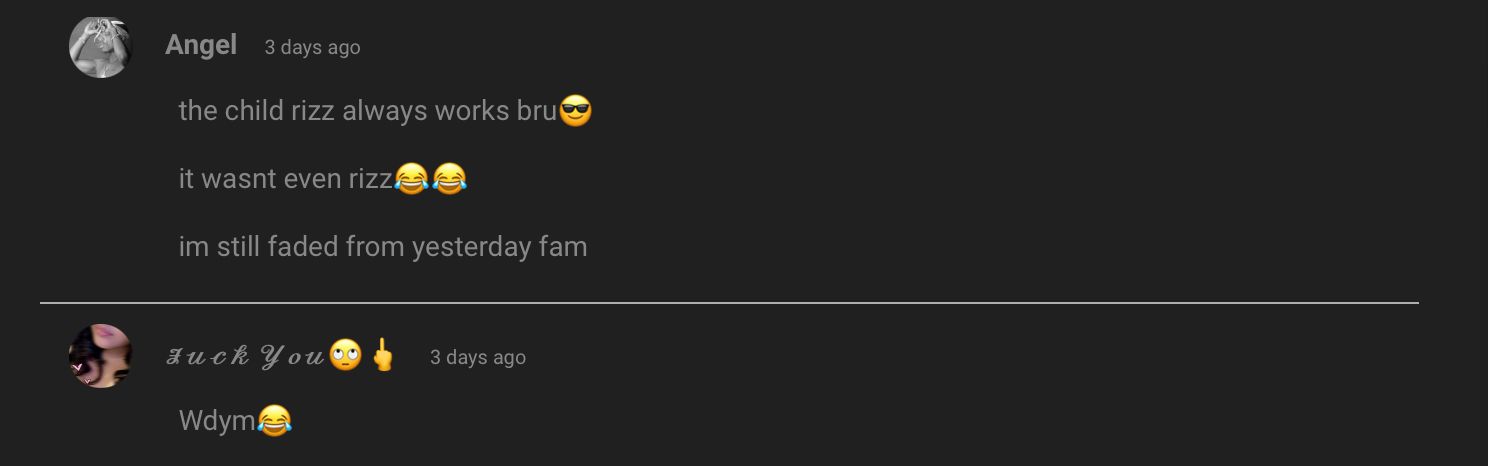Viewport: 1488px width, 466px height.
Task: Click the laughing emoji after "Wdym"
Action: click(x=275, y=420)
